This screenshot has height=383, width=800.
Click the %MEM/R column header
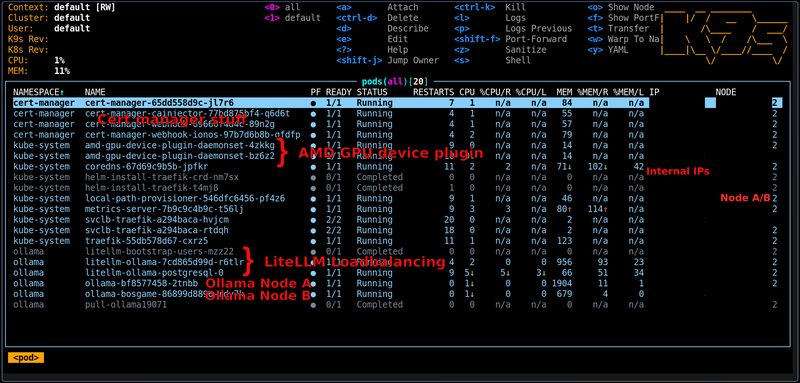point(592,92)
